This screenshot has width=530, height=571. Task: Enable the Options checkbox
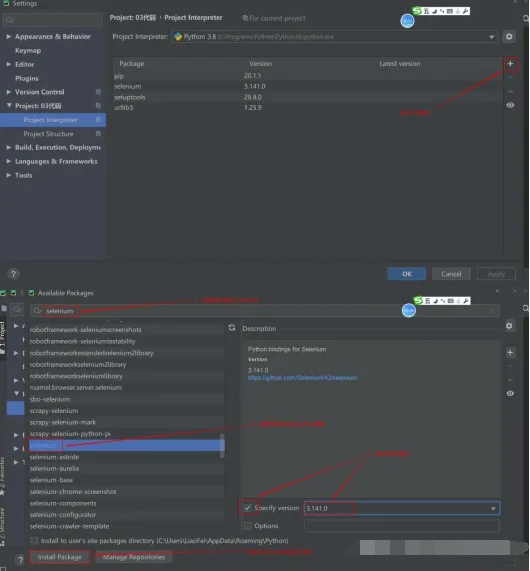(248, 526)
